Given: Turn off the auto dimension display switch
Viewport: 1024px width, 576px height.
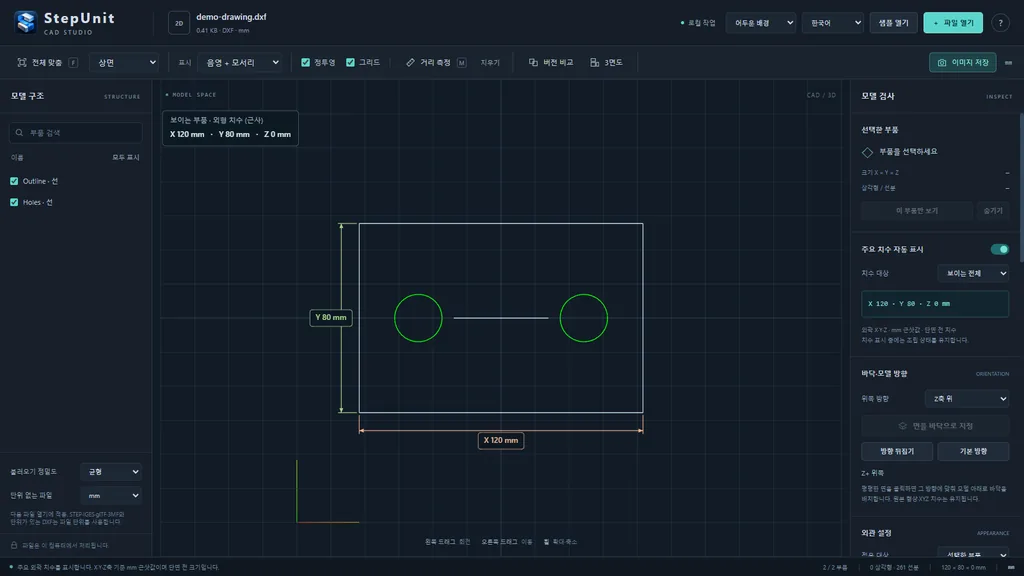Looking at the screenshot, I should point(999,249).
